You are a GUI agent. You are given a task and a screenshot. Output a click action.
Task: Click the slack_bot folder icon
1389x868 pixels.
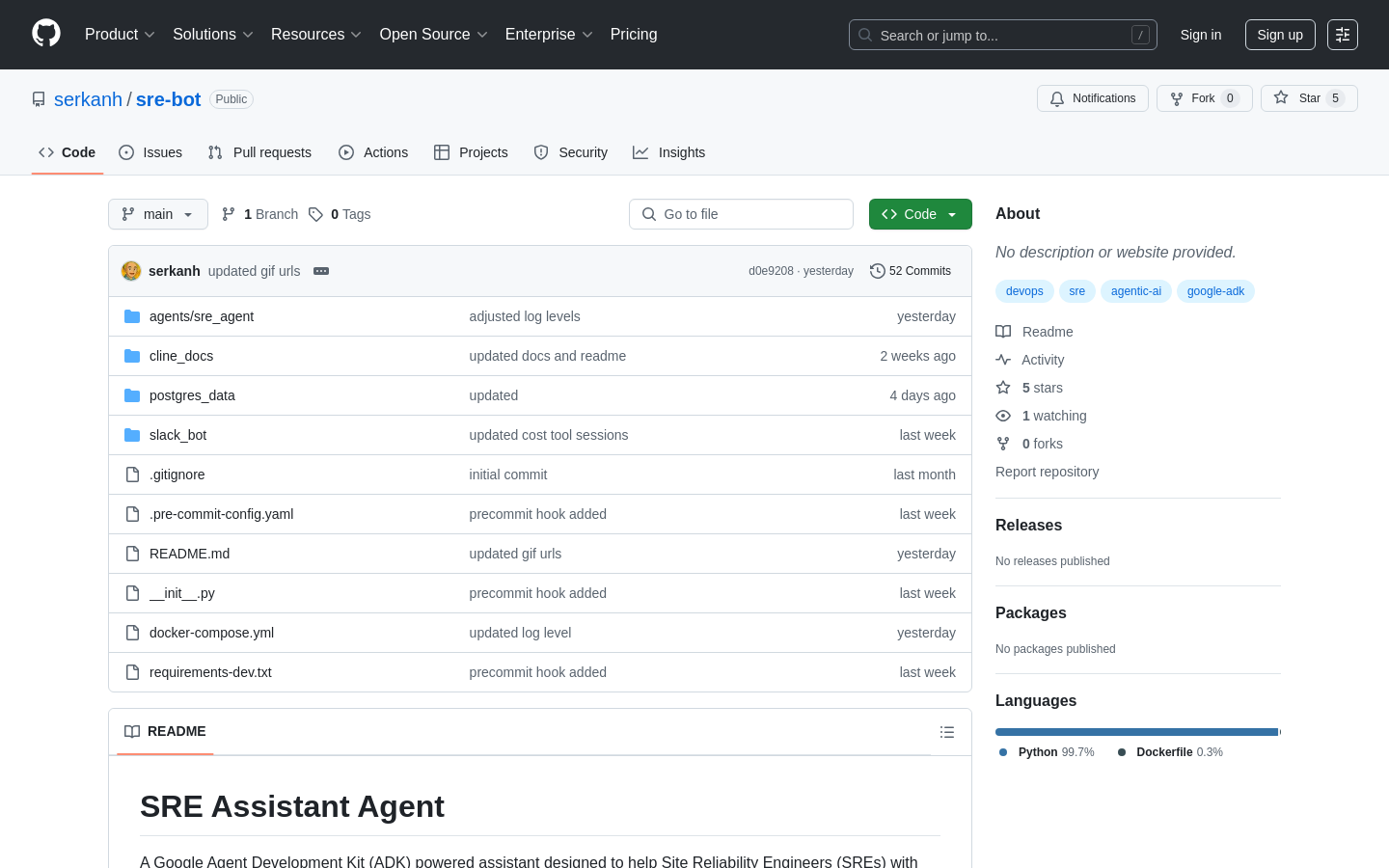[x=132, y=435]
